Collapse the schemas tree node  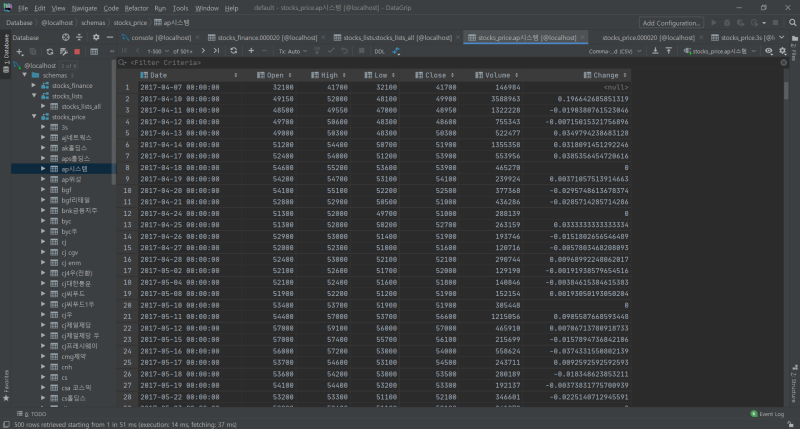(x=24, y=75)
